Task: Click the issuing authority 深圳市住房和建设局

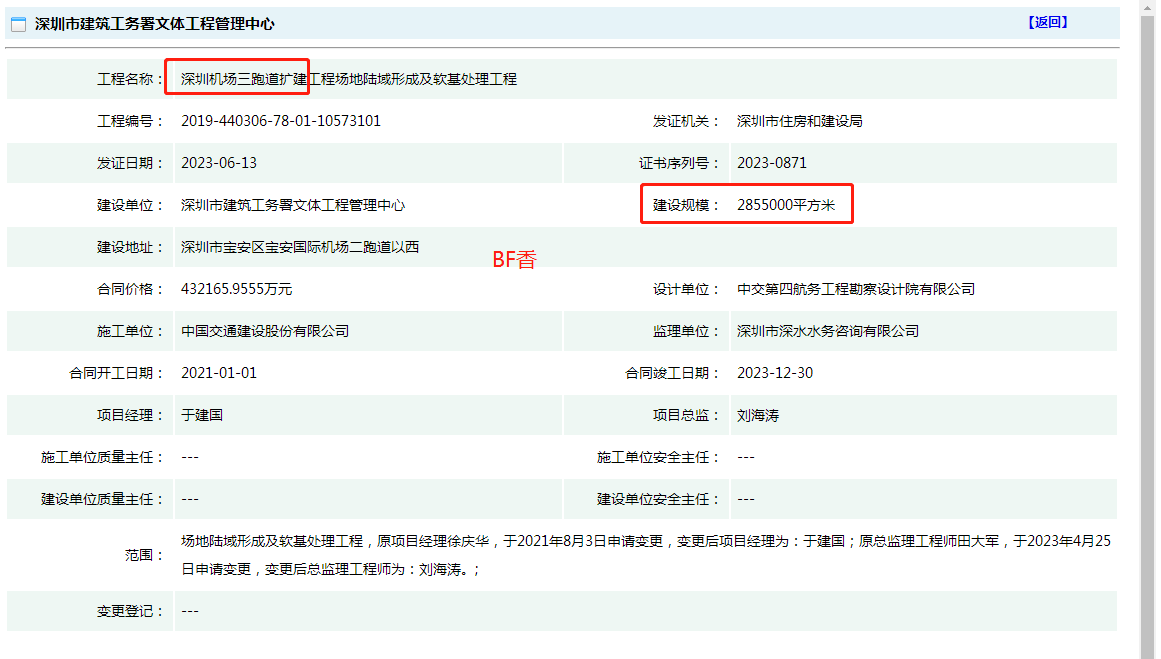Action: [x=799, y=121]
